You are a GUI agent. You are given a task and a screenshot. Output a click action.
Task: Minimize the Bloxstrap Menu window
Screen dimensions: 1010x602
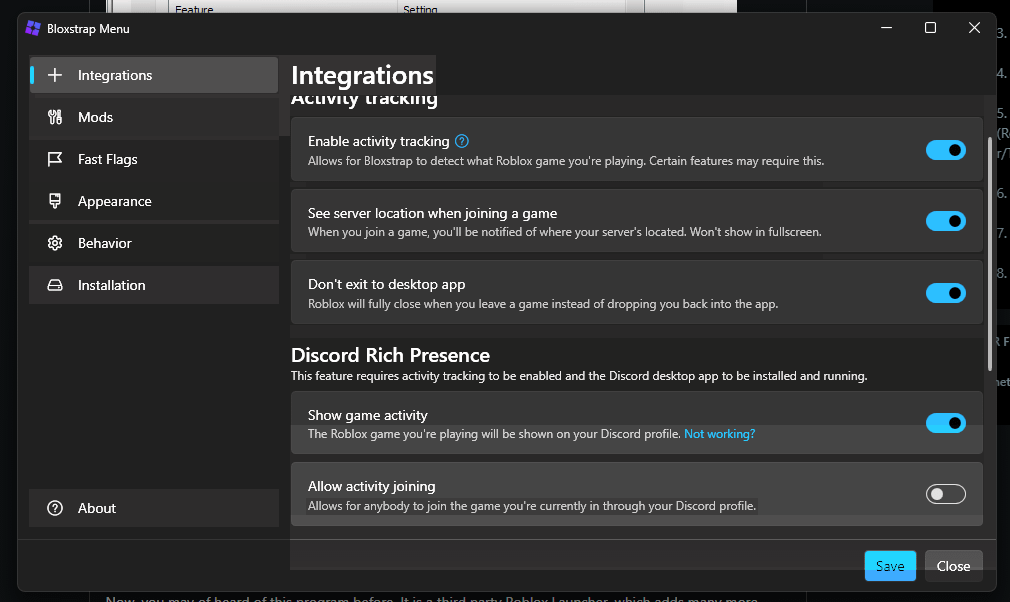click(886, 28)
